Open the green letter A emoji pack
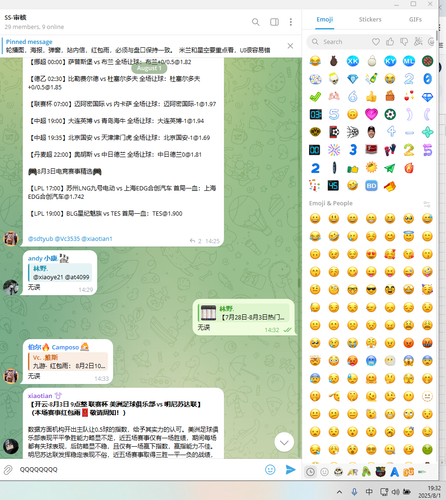 [366, 472]
